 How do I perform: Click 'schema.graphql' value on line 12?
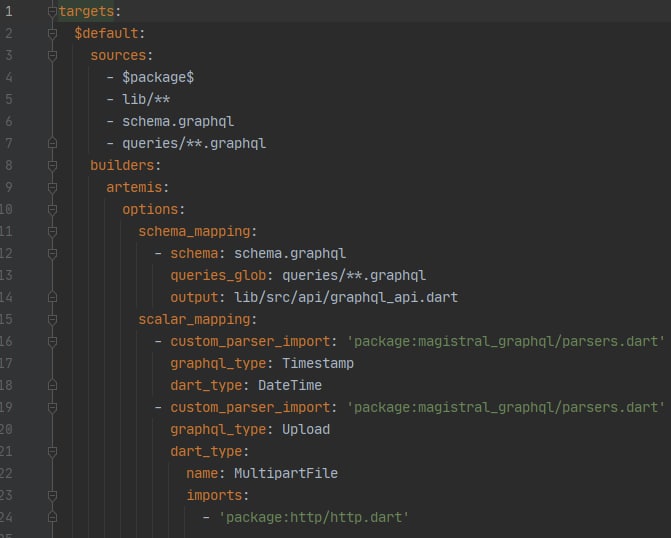290,253
